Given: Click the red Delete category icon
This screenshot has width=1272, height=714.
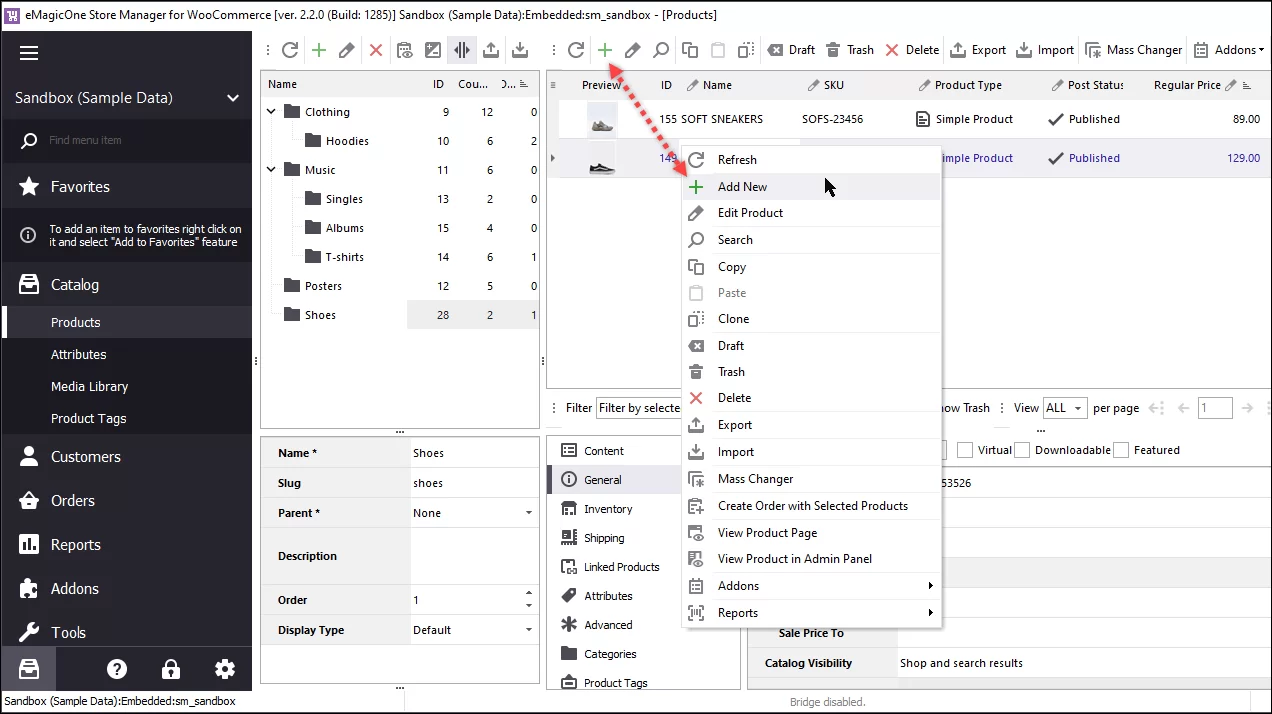Looking at the screenshot, I should tap(375, 49).
